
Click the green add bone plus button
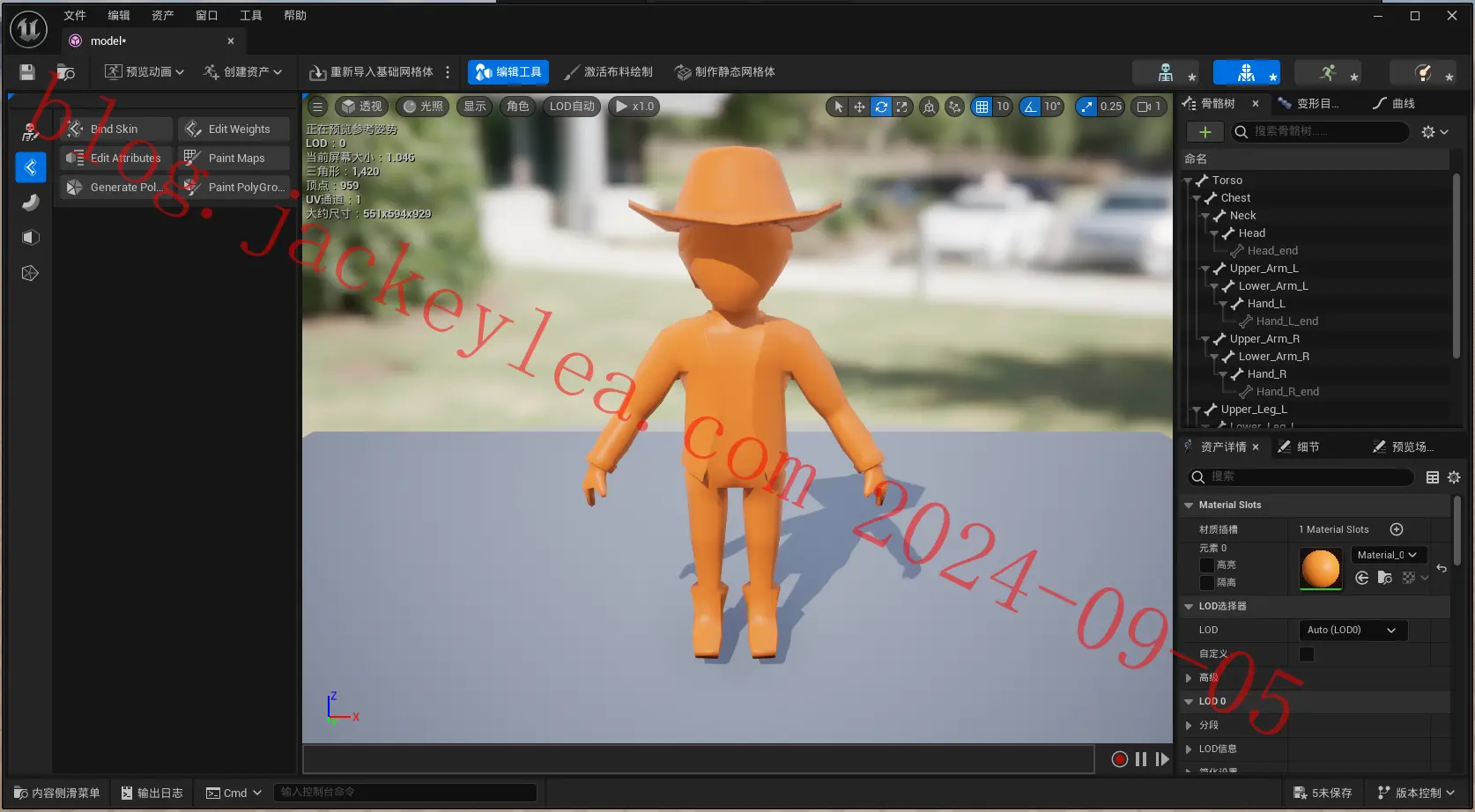[1204, 132]
